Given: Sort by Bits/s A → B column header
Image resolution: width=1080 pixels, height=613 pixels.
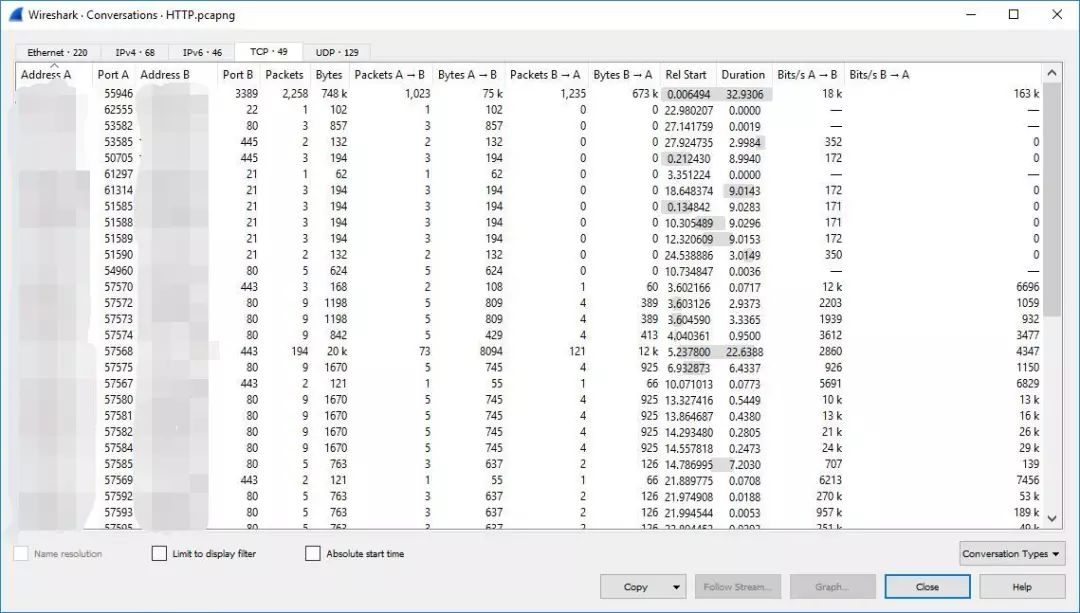Looking at the screenshot, I should click(x=808, y=74).
